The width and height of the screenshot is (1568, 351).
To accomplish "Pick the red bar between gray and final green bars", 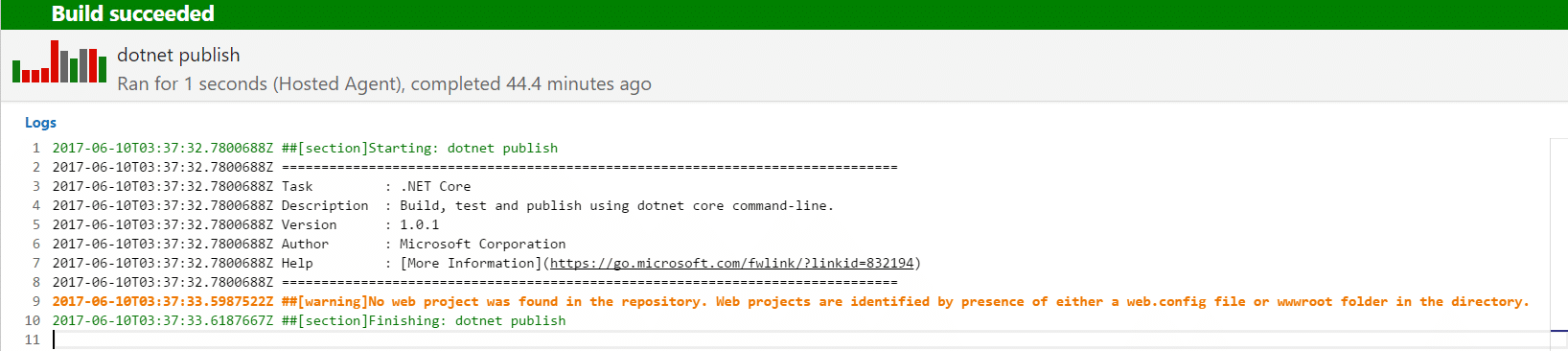I will click(x=93, y=65).
